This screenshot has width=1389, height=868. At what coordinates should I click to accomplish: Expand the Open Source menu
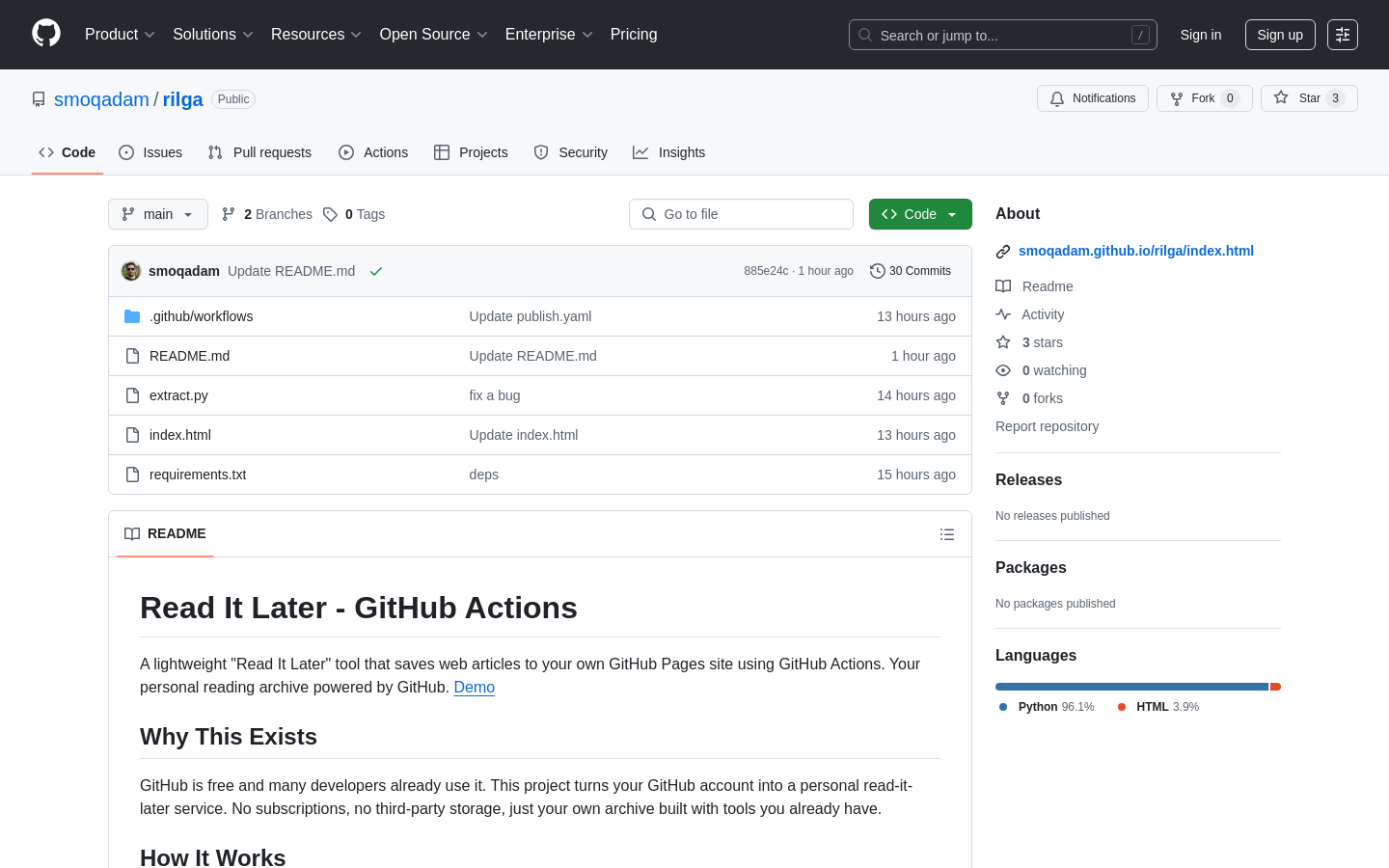(x=433, y=34)
